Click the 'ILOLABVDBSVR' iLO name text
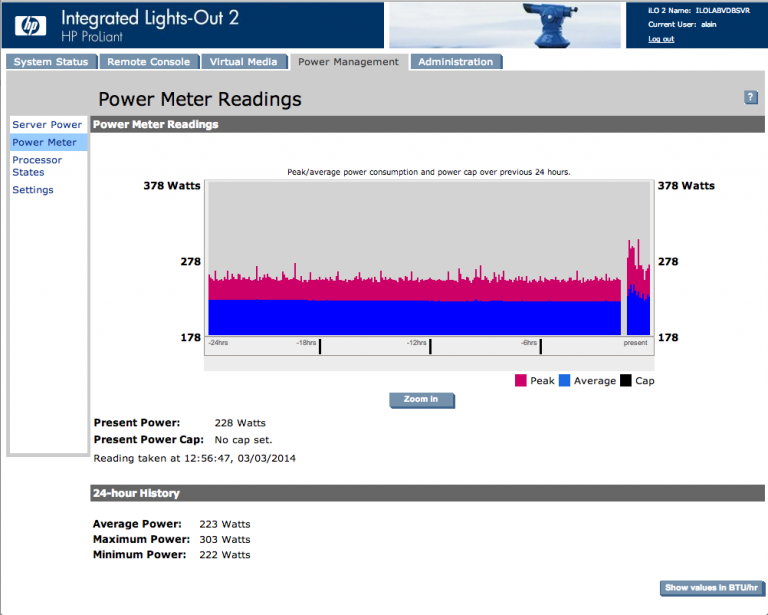768x615 pixels. pyautogui.click(x=722, y=10)
